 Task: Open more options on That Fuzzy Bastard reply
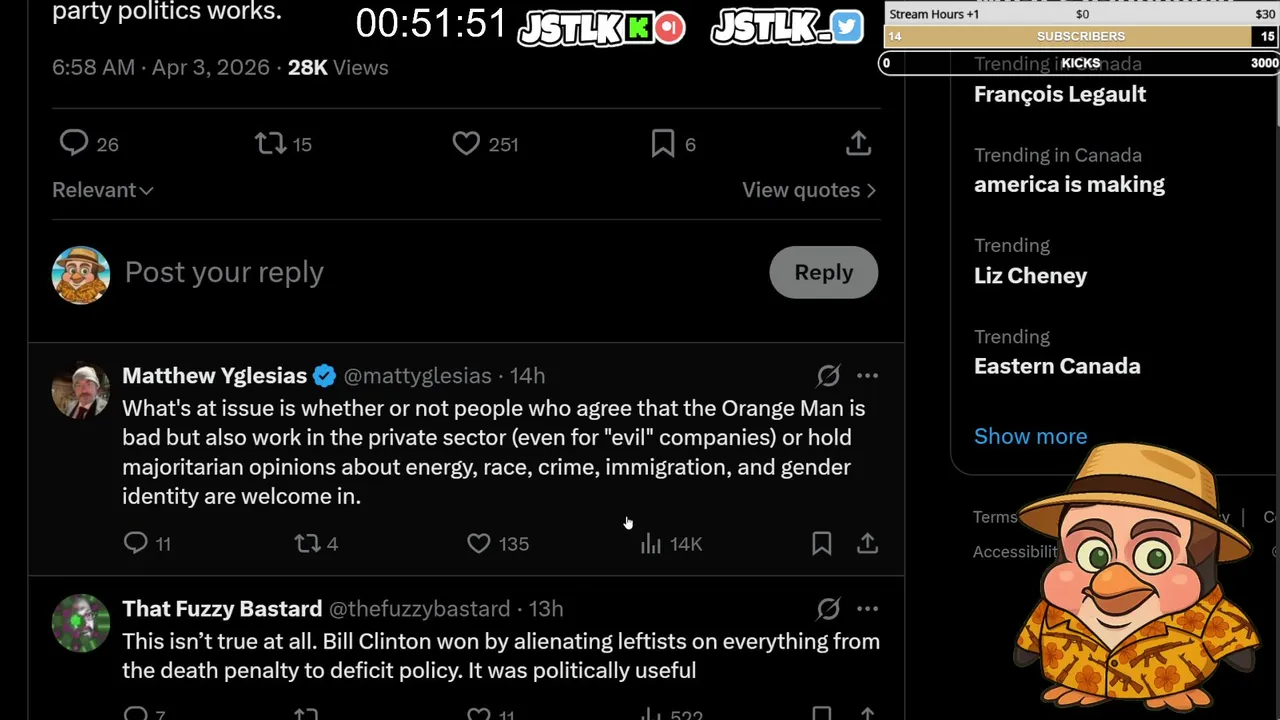click(x=867, y=609)
